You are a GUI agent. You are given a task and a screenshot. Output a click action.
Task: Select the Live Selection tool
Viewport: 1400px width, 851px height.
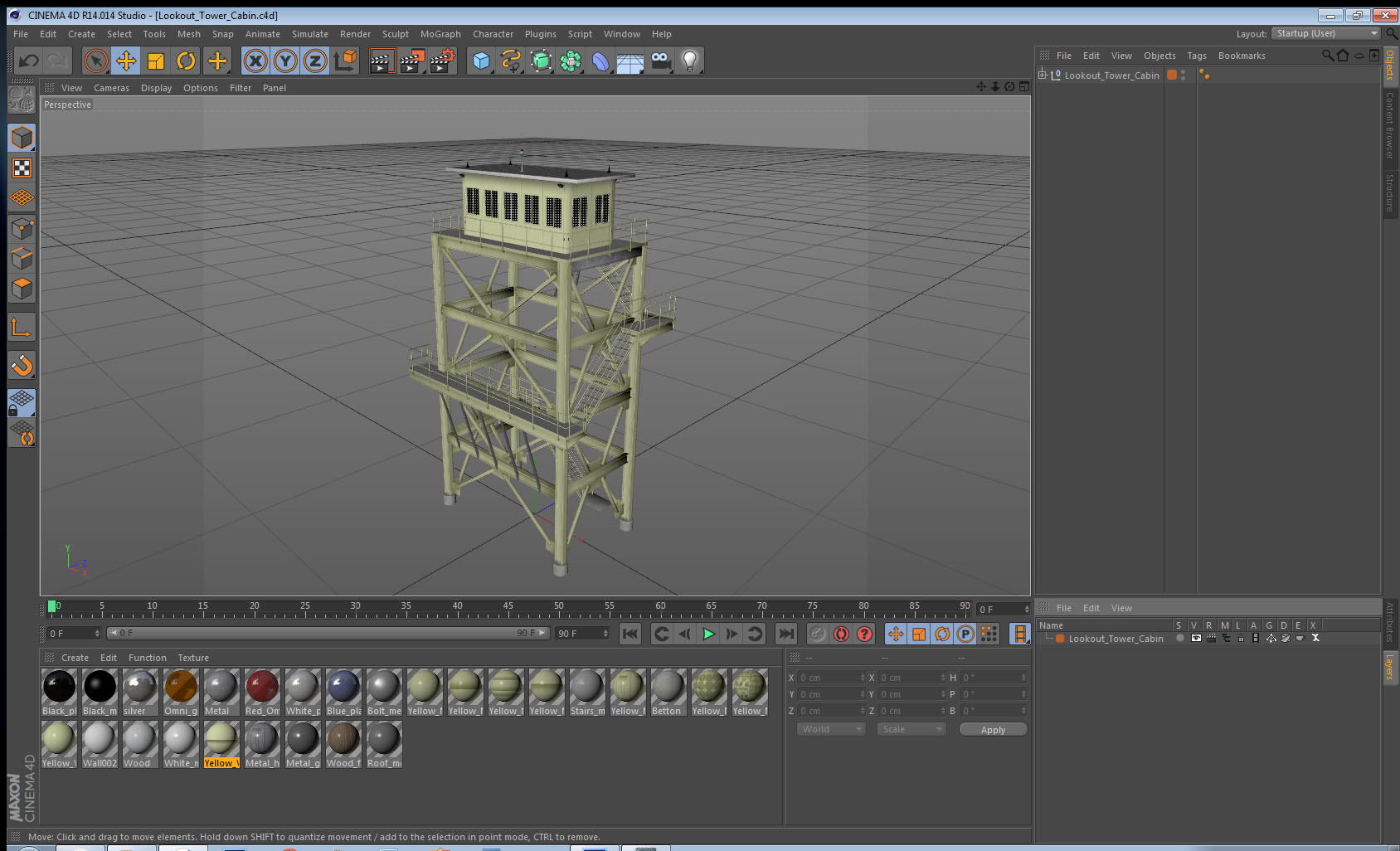point(96,61)
